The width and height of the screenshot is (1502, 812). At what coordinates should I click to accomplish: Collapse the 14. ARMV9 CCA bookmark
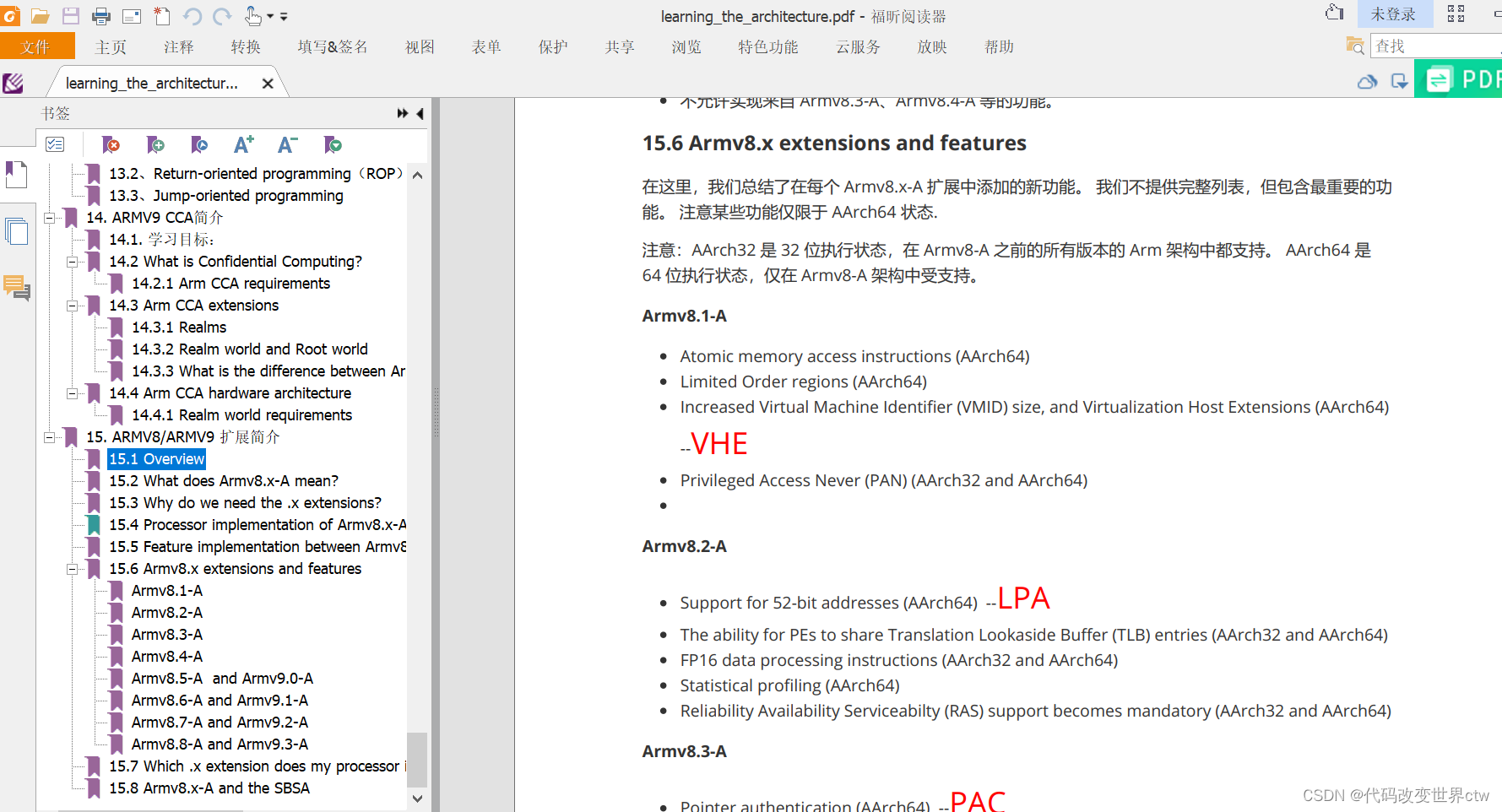[50, 218]
